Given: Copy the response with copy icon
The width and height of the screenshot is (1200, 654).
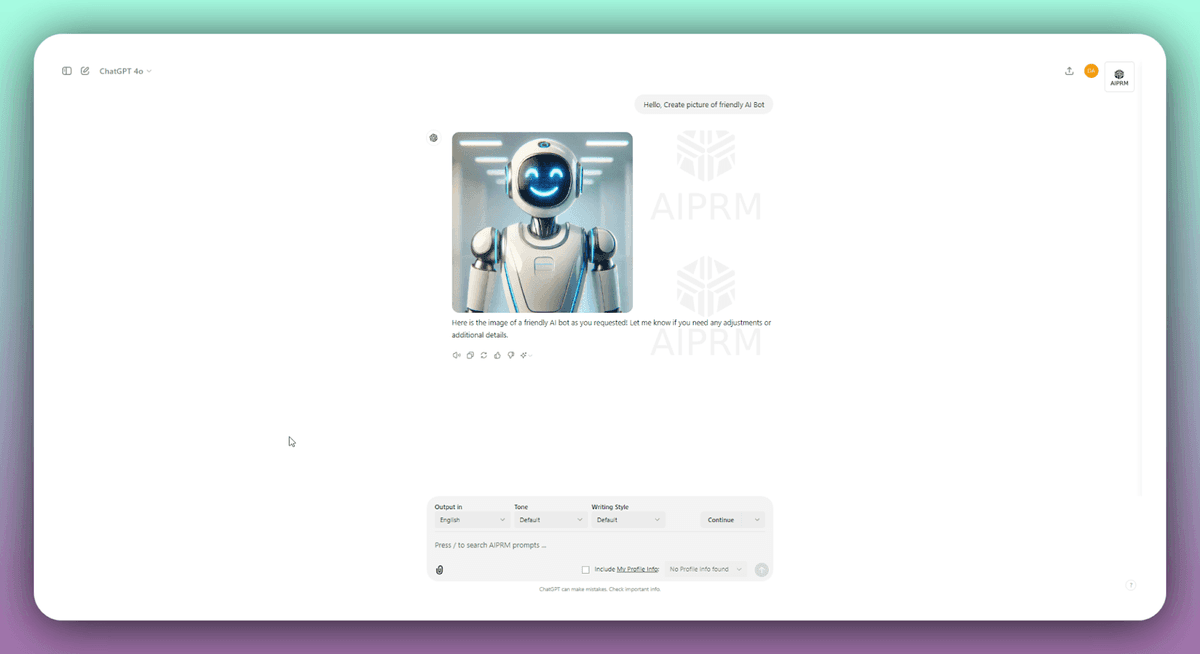Looking at the screenshot, I should (470, 355).
